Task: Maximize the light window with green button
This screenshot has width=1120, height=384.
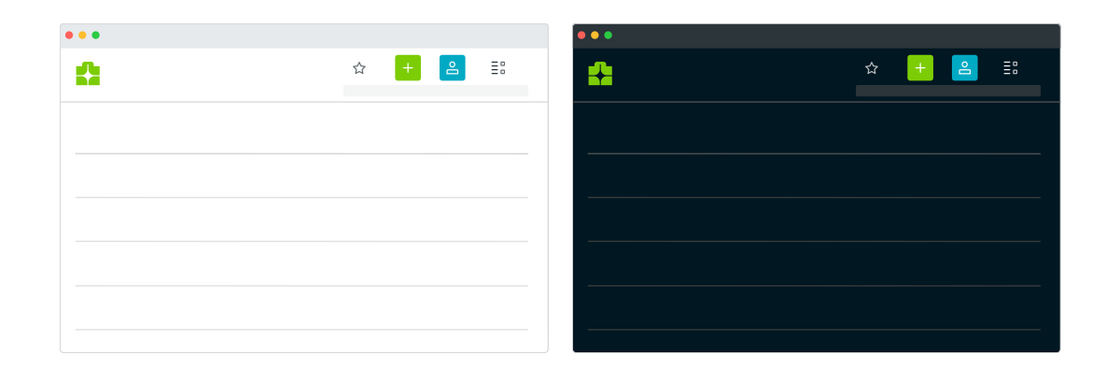Action: (x=96, y=35)
